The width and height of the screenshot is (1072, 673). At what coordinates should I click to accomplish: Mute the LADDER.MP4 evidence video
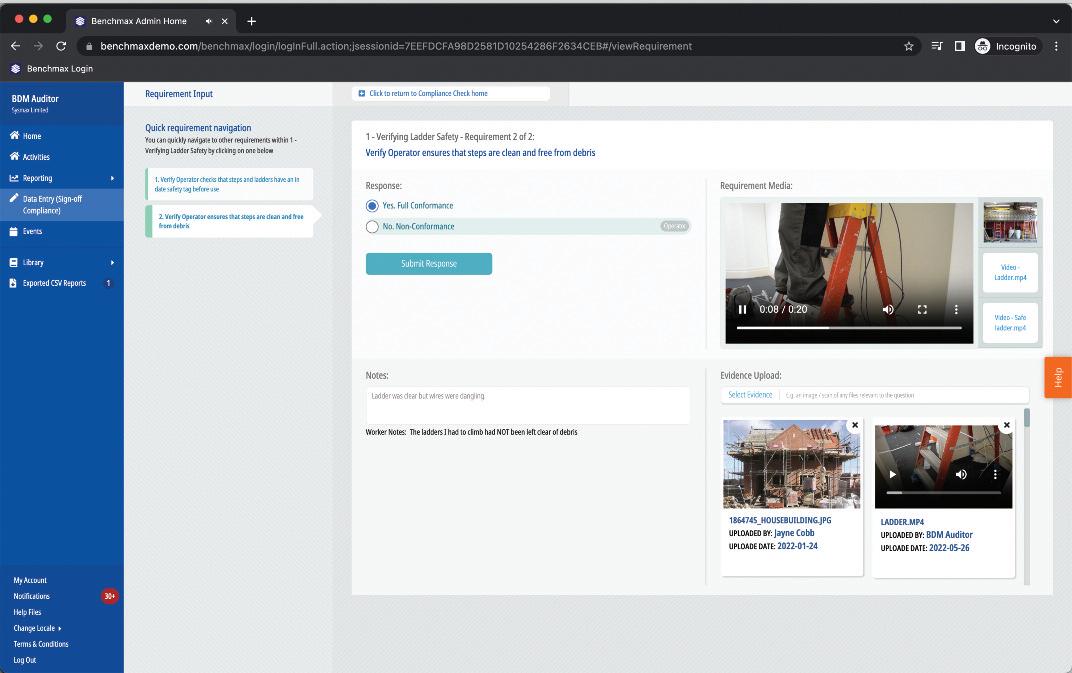pos(961,474)
